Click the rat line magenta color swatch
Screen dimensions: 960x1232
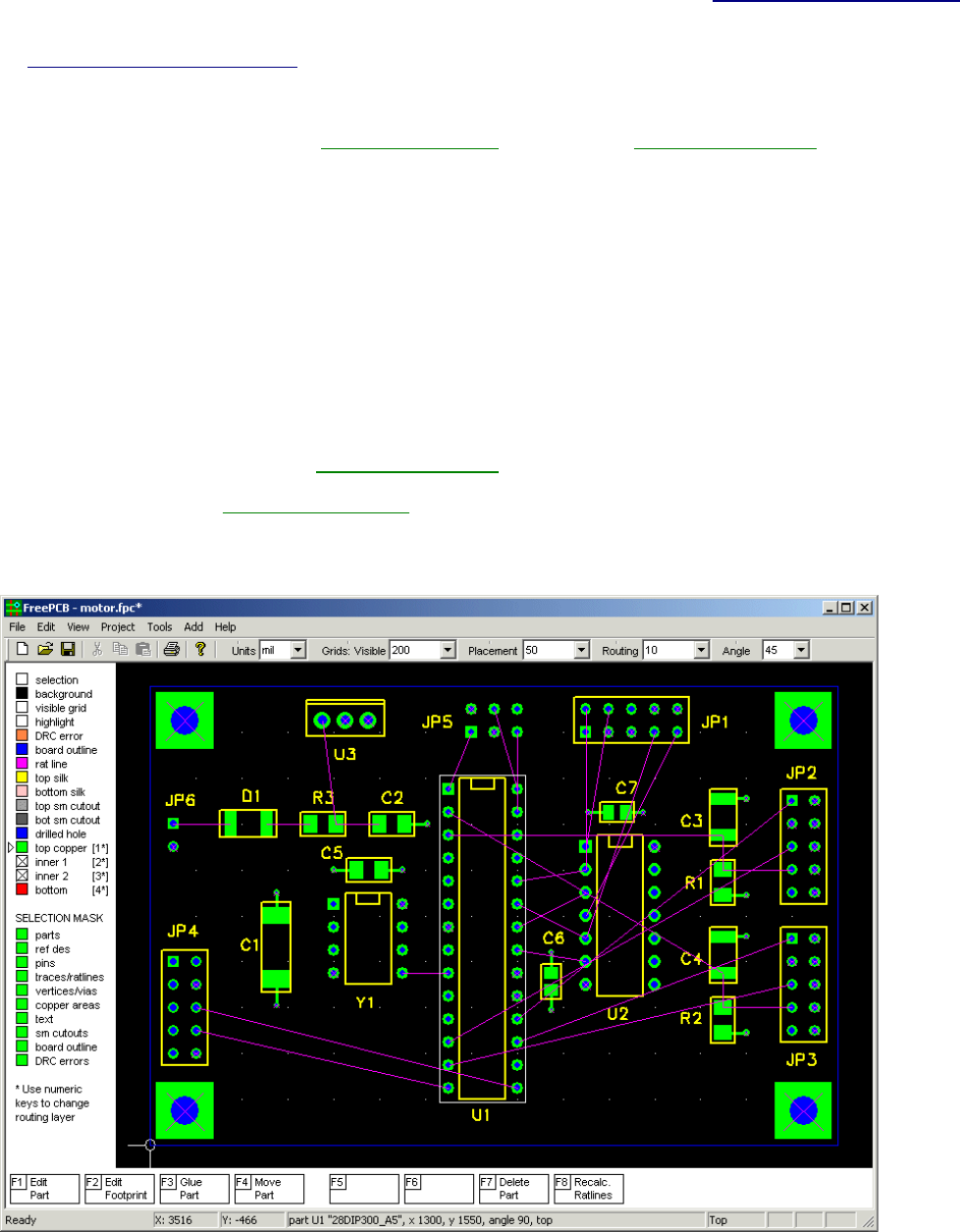[23, 764]
